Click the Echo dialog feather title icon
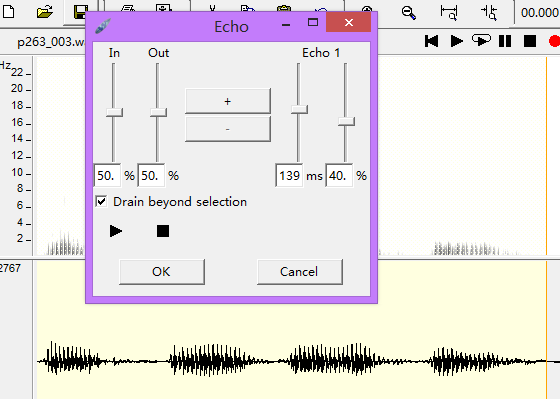The height and width of the screenshot is (399, 560). point(103,26)
